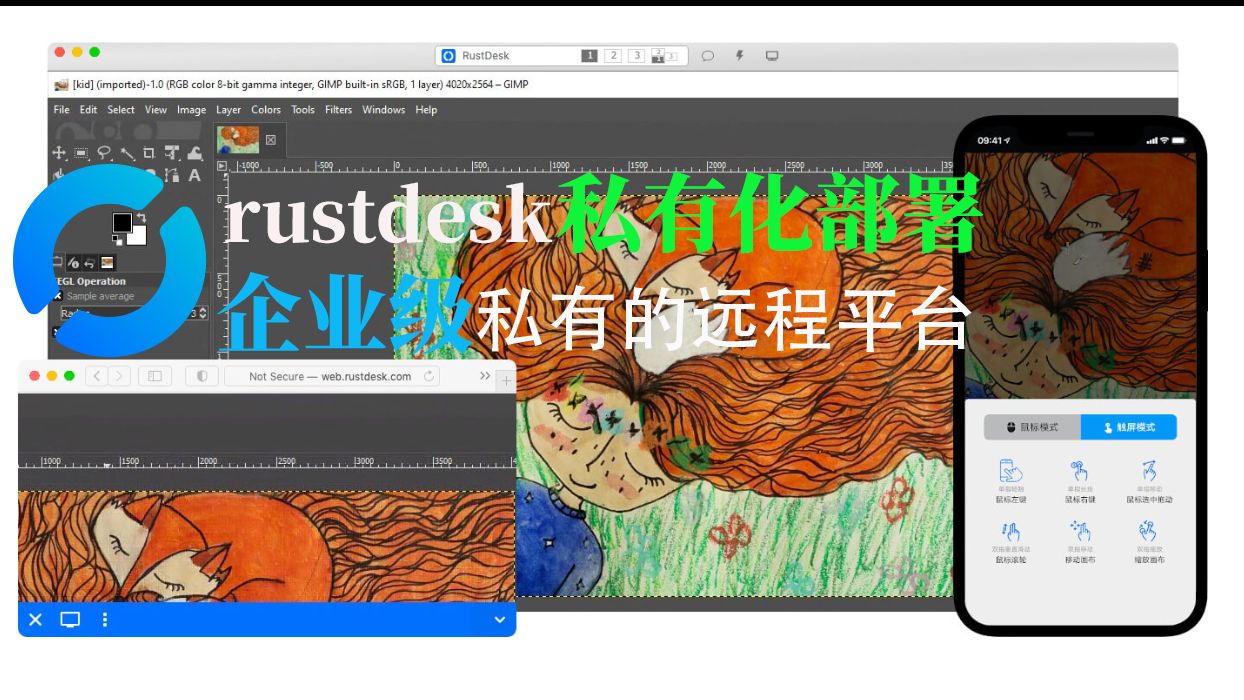The image size is (1244, 700).
Task: Select the Free Select lasso tool
Action: (x=104, y=152)
